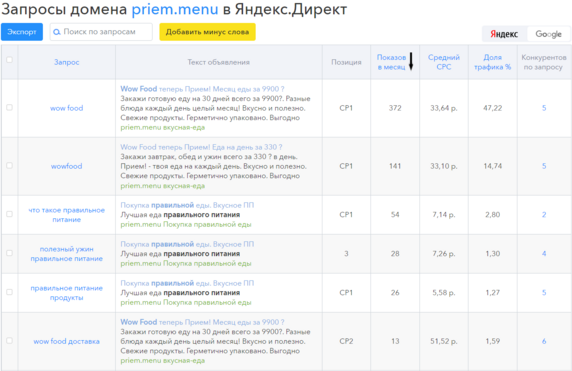Click the impressions value 372

pos(395,108)
